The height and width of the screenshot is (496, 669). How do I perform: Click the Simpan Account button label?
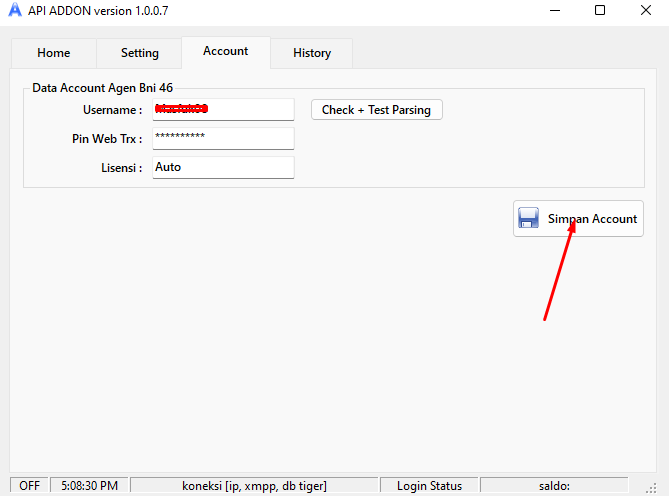pyautogui.click(x=592, y=219)
